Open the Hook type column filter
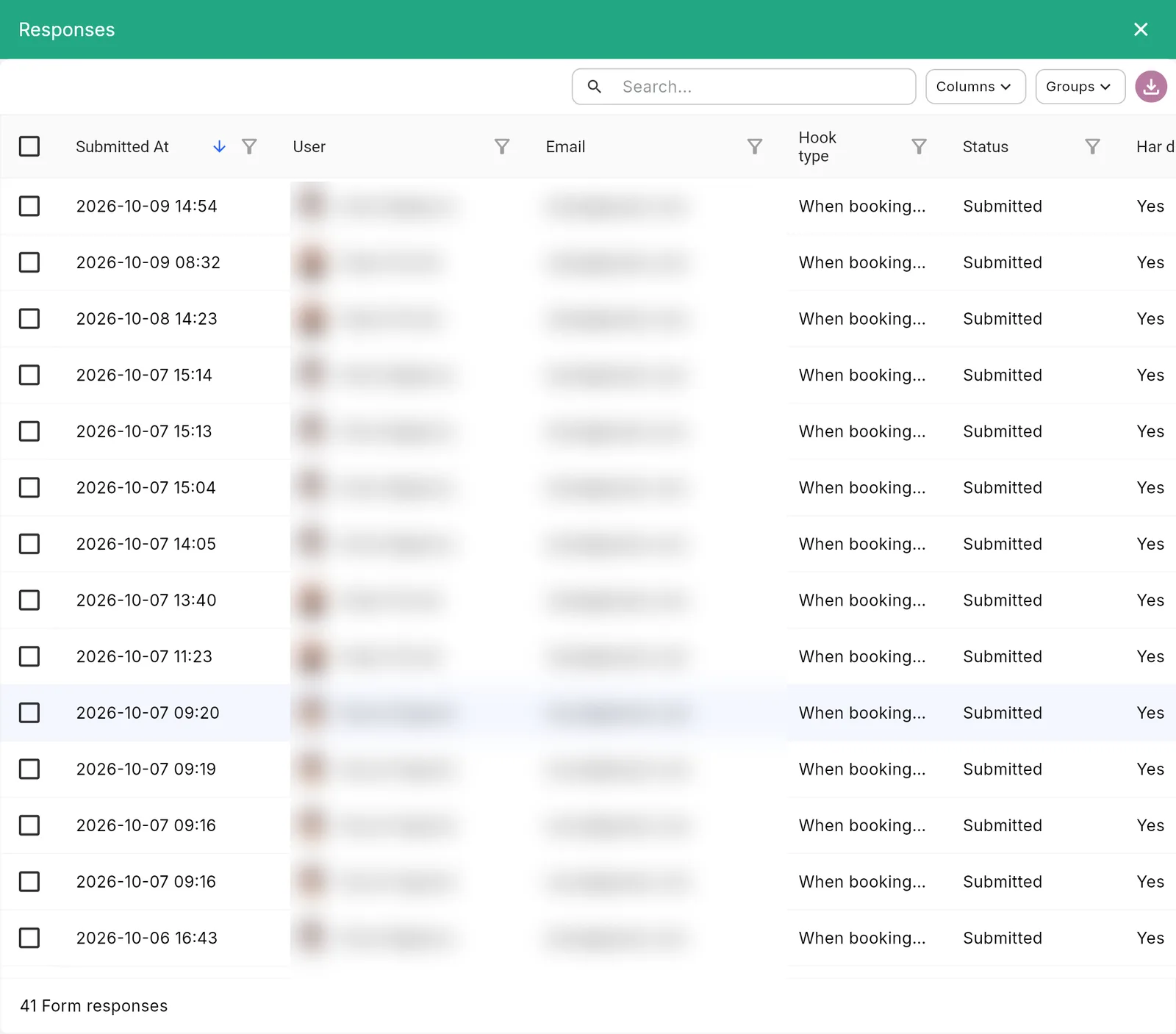This screenshot has height=1034, width=1176. tap(919, 147)
